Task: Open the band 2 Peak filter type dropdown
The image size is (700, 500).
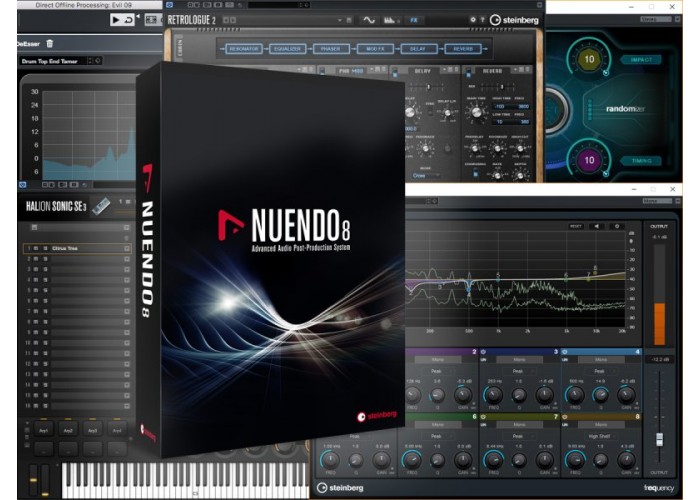Action: click(x=436, y=371)
